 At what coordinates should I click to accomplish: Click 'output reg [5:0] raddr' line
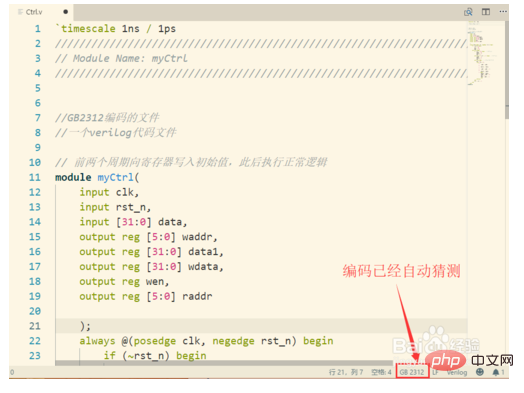[146, 296]
